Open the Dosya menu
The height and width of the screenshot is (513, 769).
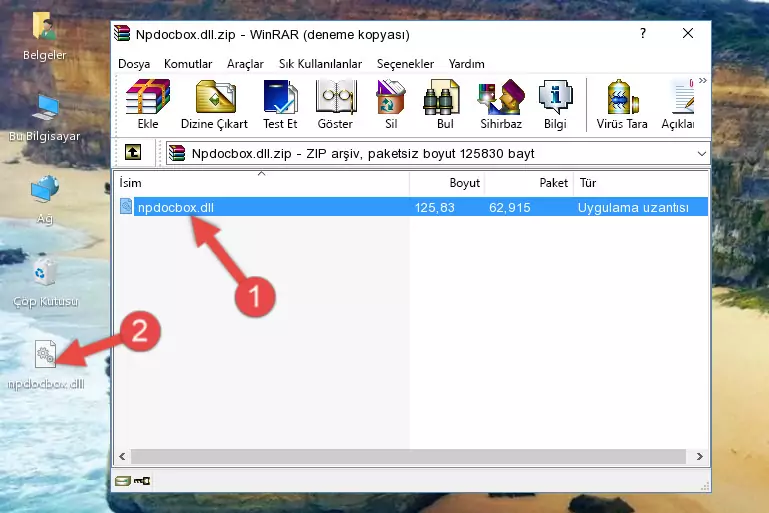coord(134,64)
